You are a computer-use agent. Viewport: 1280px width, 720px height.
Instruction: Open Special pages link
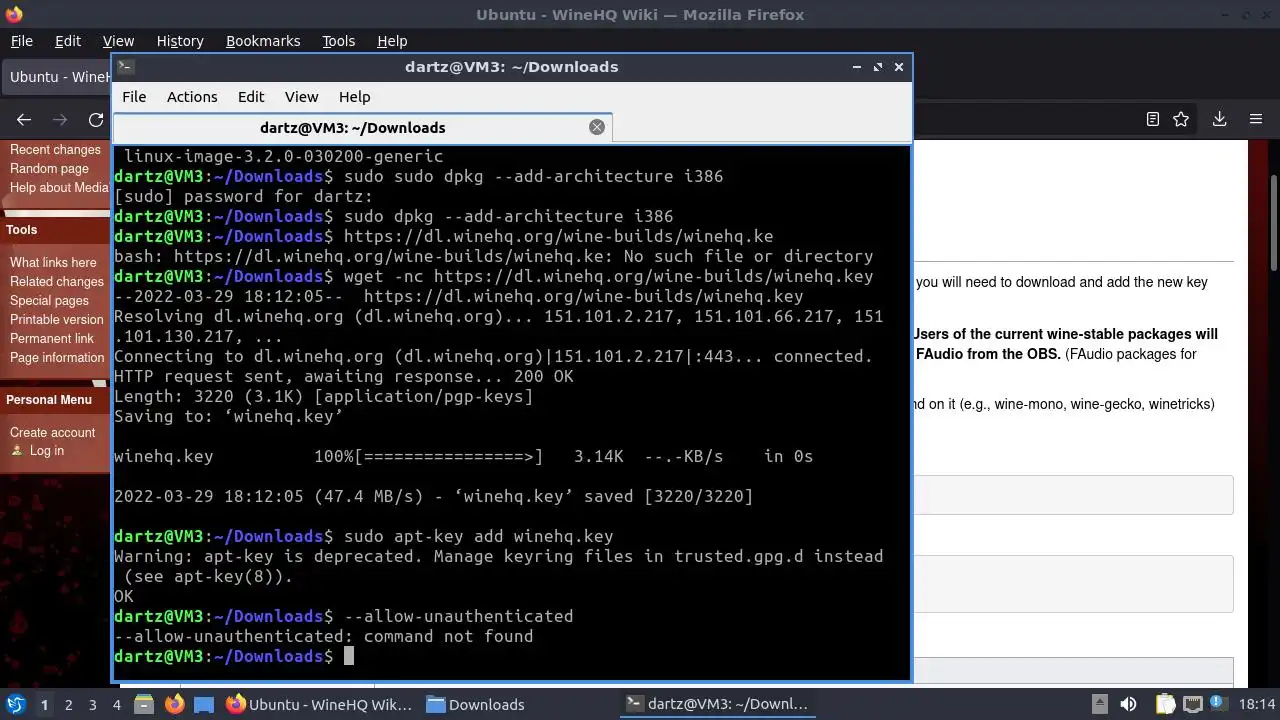coord(49,300)
